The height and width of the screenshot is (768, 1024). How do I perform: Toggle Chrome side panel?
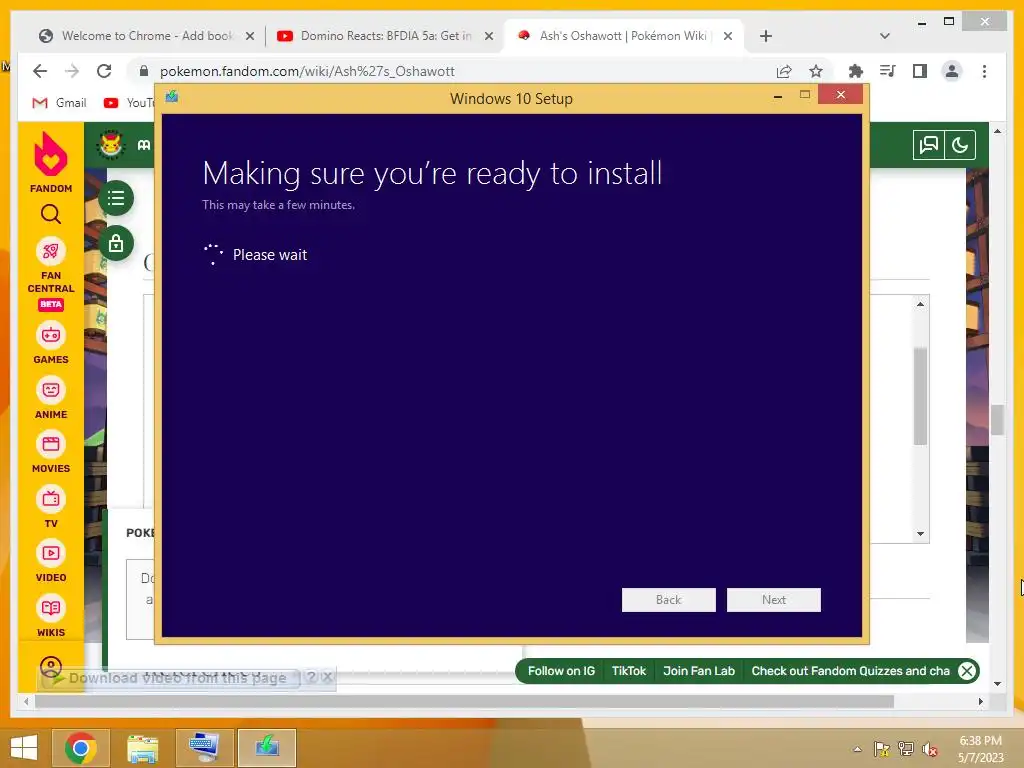[x=920, y=71]
